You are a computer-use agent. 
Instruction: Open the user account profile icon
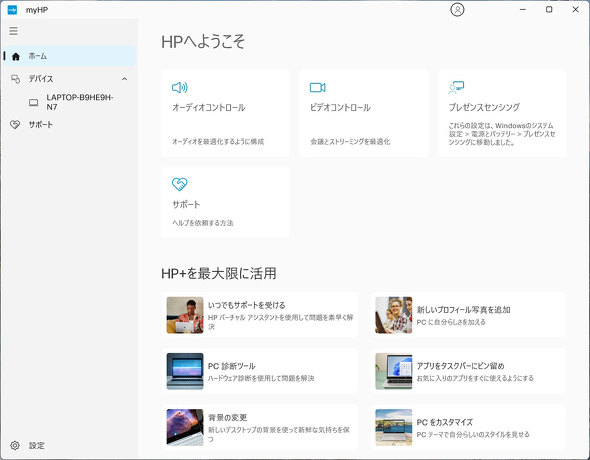(457, 9)
